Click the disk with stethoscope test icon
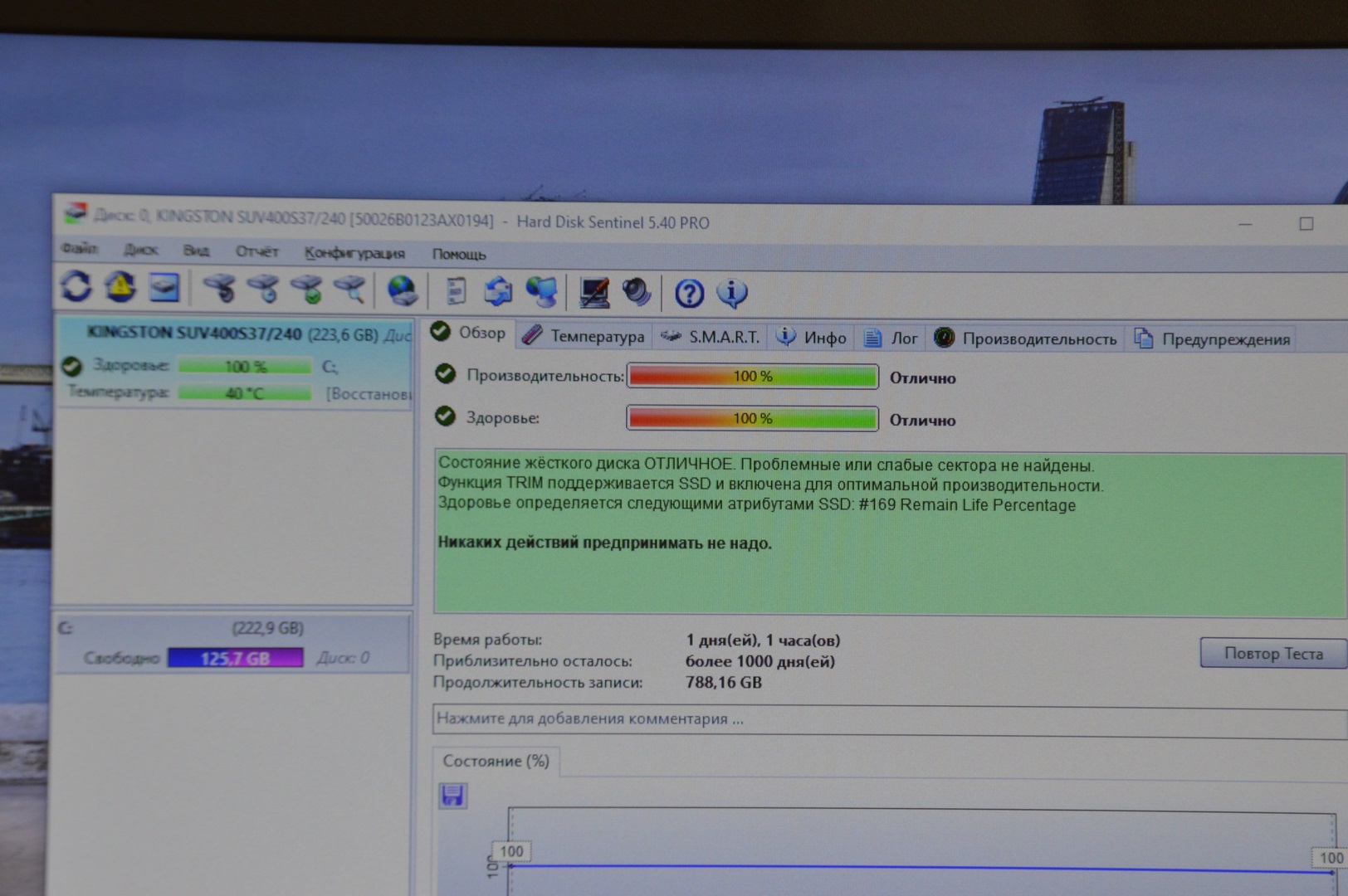 coord(219,289)
